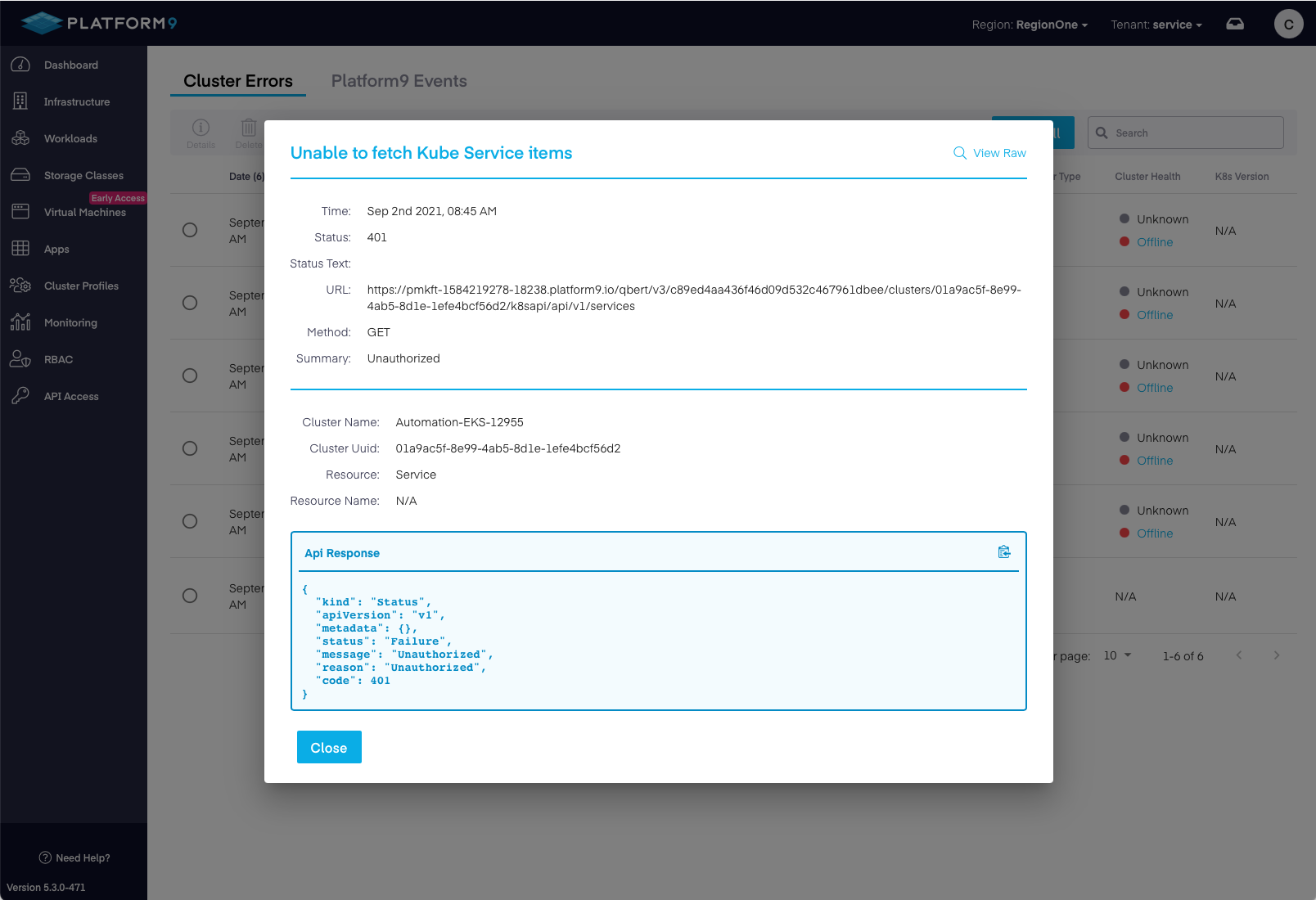Click the Unauthorized summary value
This screenshot has height=900, width=1316.
(x=403, y=358)
